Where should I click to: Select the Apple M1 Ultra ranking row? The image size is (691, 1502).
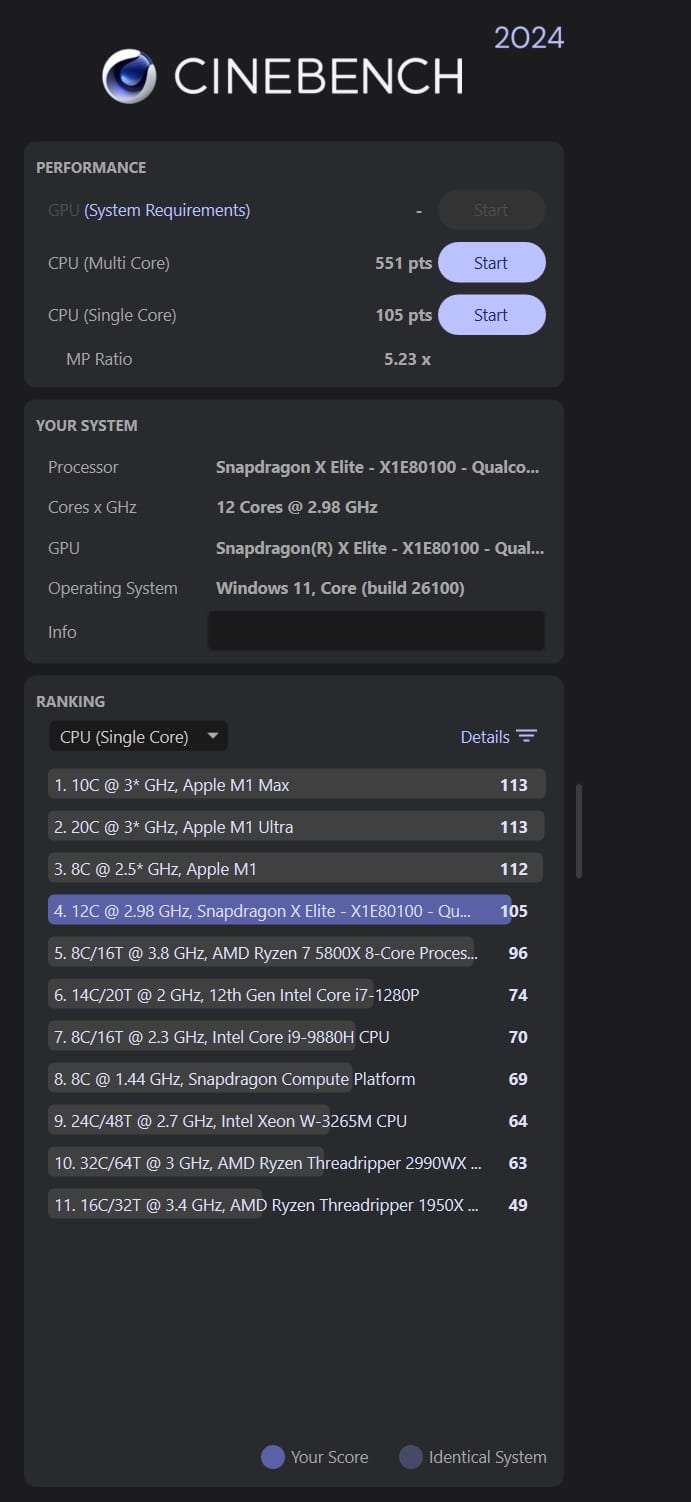[296, 827]
